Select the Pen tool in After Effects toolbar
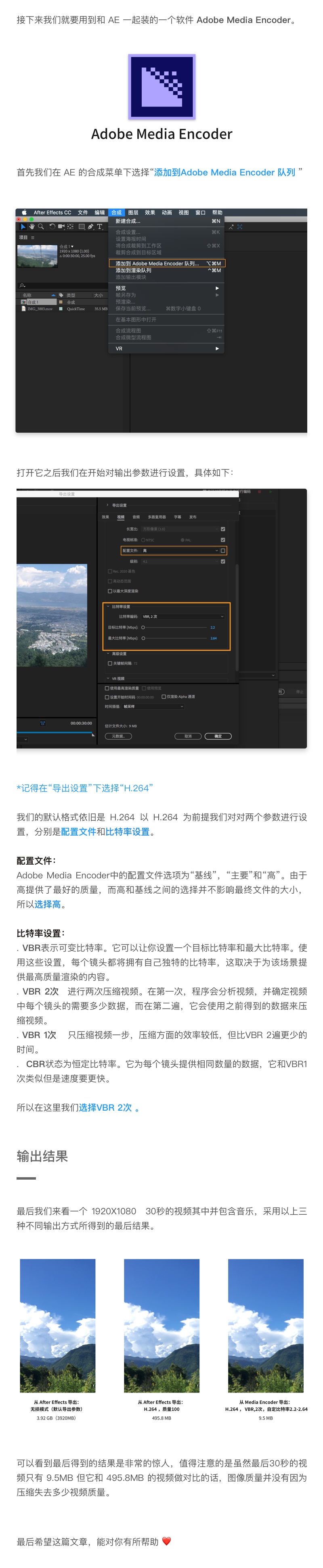Screen dimensions: 323x1568 click(x=90, y=226)
